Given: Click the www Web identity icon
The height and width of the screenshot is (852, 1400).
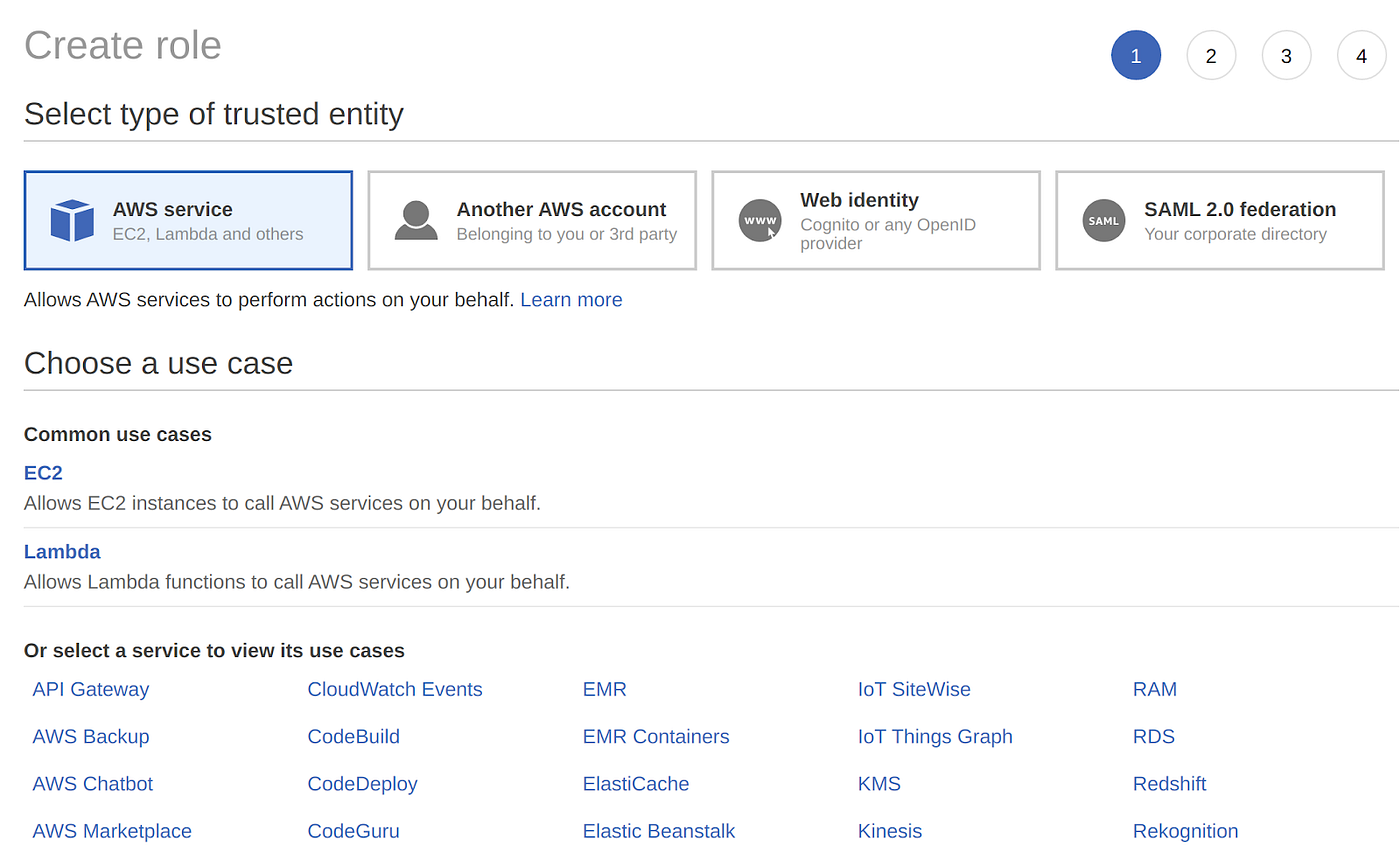Looking at the screenshot, I should [x=760, y=221].
